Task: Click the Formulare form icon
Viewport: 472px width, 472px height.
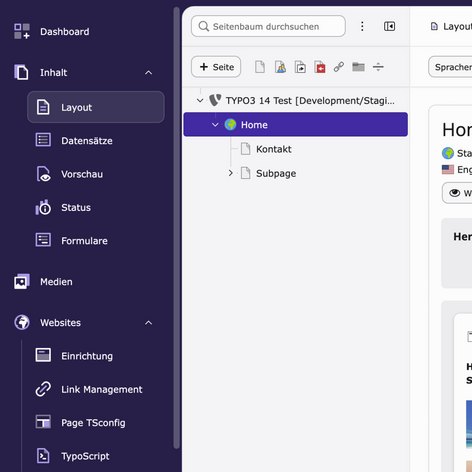Action: (x=43, y=240)
